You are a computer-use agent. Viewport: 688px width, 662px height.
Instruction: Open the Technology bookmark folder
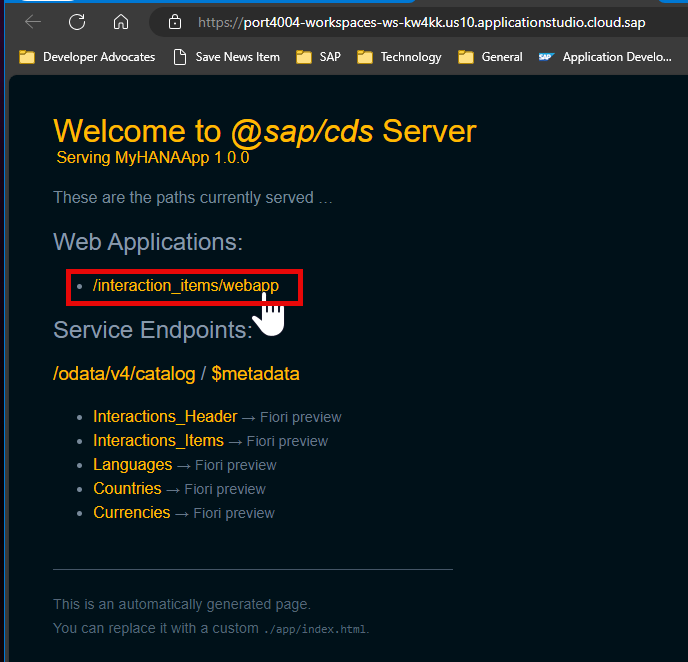(399, 57)
